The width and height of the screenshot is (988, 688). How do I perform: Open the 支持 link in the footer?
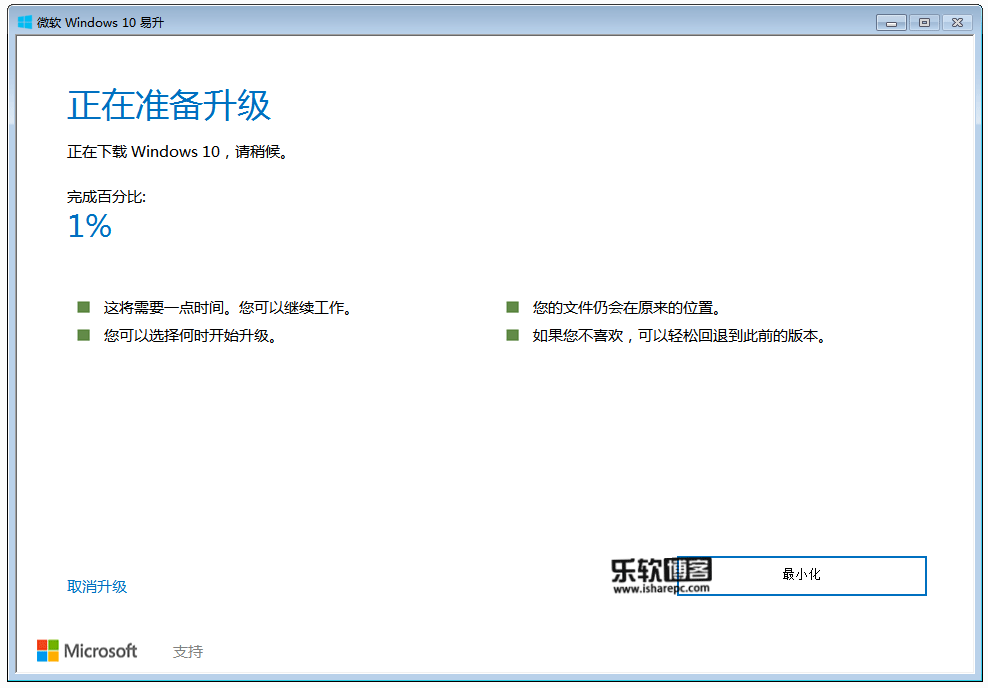(x=188, y=652)
